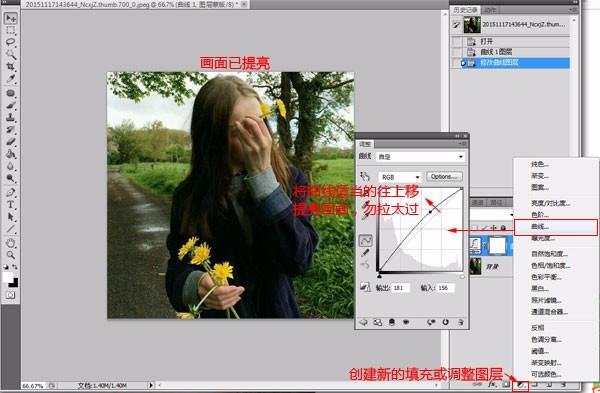
Task: Click the on-image adjustment hand in Curves
Action: point(365,176)
